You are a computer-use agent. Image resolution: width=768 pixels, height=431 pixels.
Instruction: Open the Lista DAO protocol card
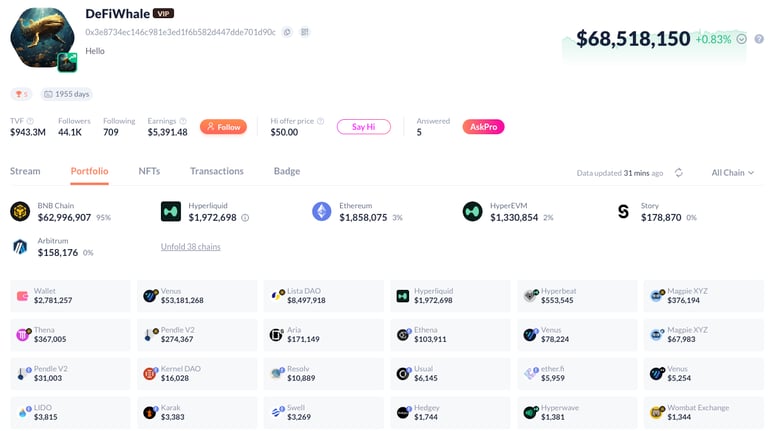coord(324,295)
